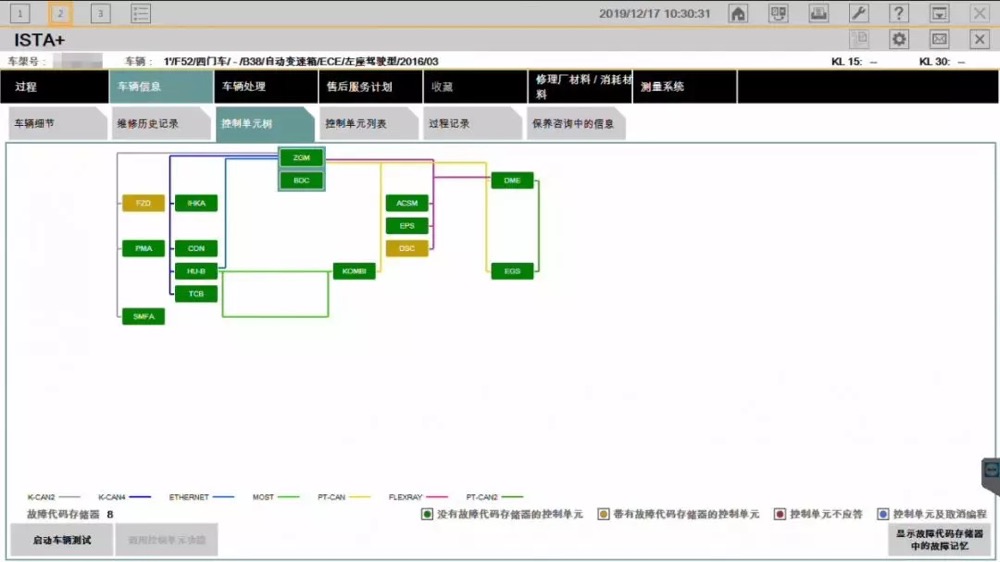
Task: Open the 收藏 menu
Action: (x=474, y=86)
